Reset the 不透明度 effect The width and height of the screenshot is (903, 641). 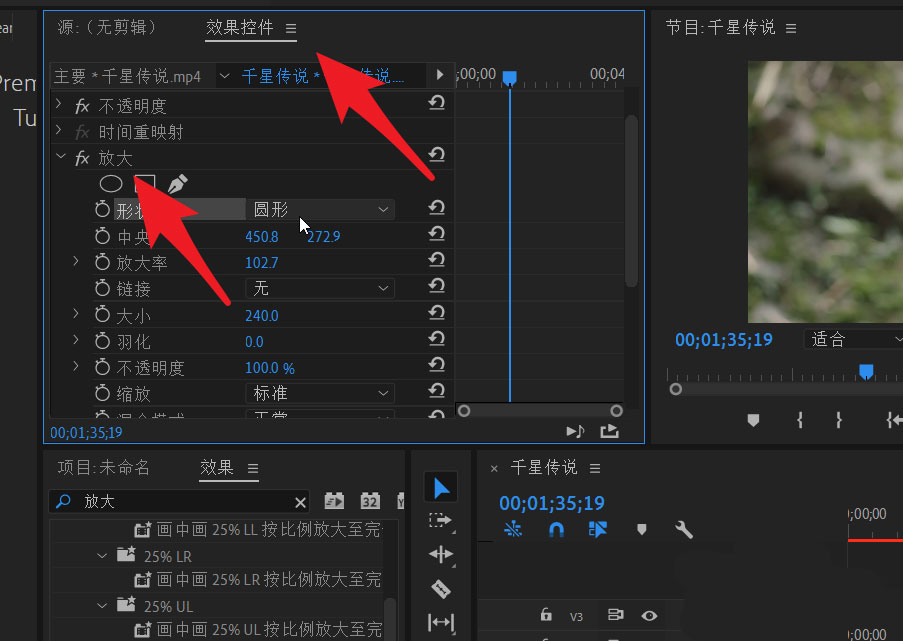(x=436, y=105)
